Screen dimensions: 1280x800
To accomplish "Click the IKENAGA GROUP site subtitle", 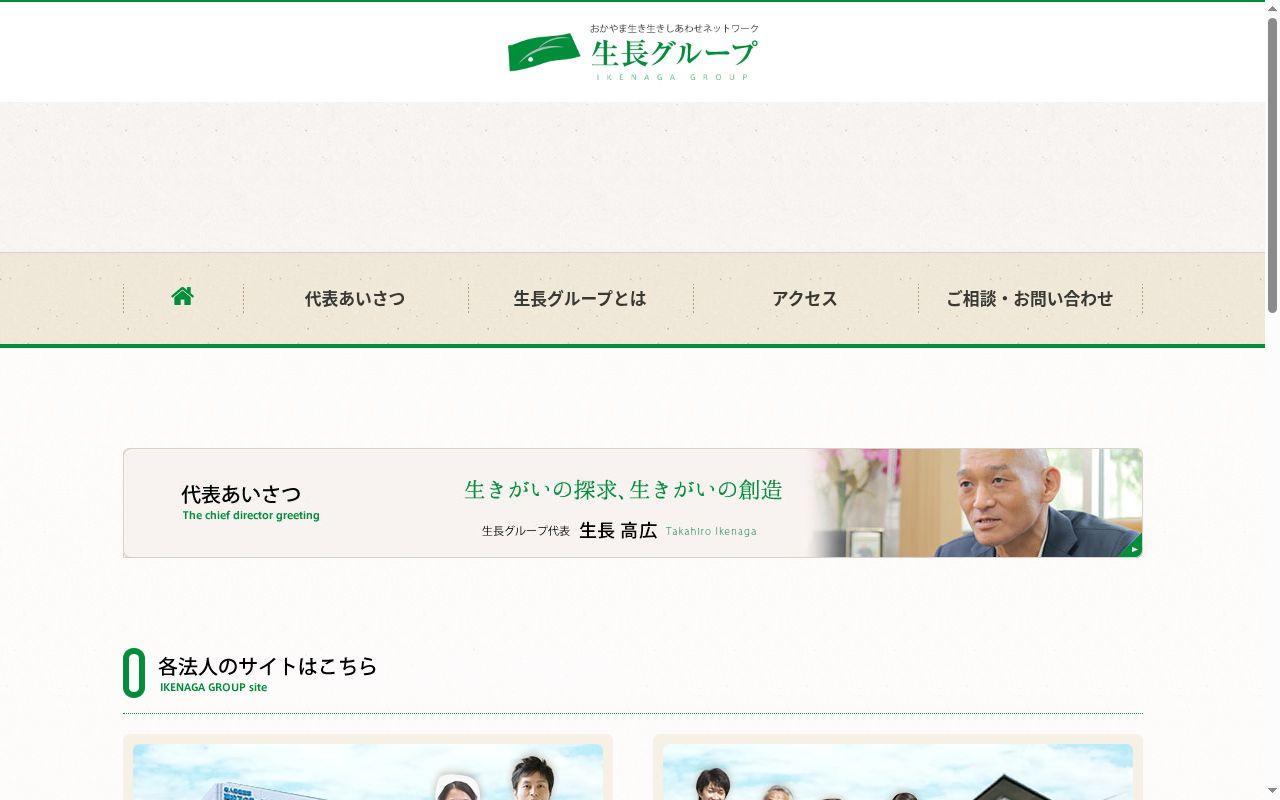I will [213, 688].
